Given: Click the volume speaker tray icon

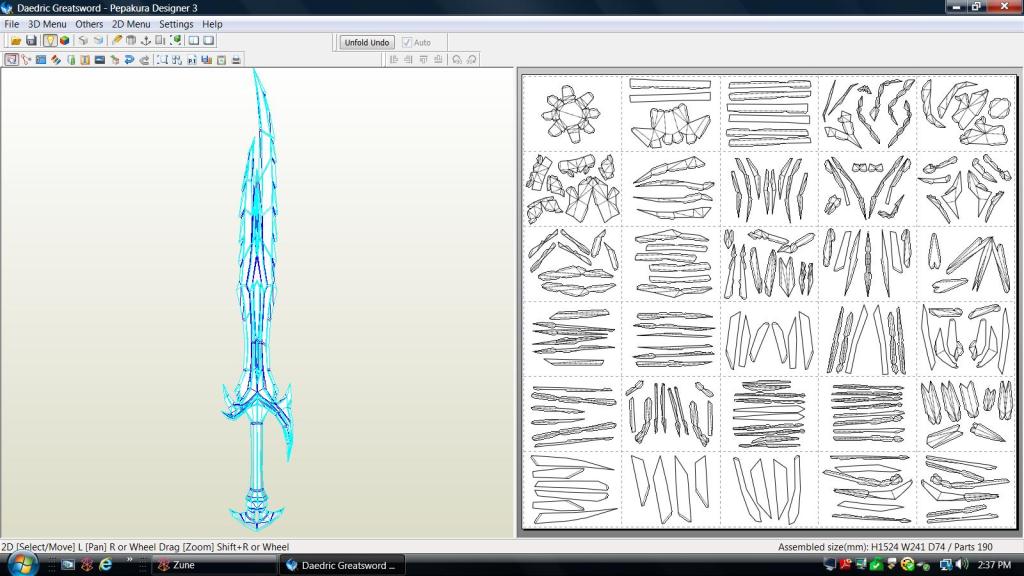Looking at the screenshot, I should (962, 564).
